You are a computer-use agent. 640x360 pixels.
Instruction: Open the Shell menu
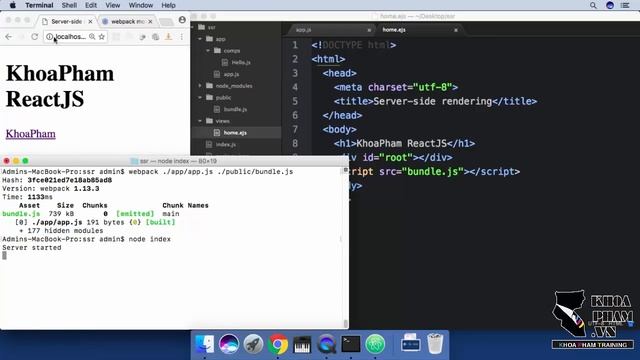coord(69,5)
